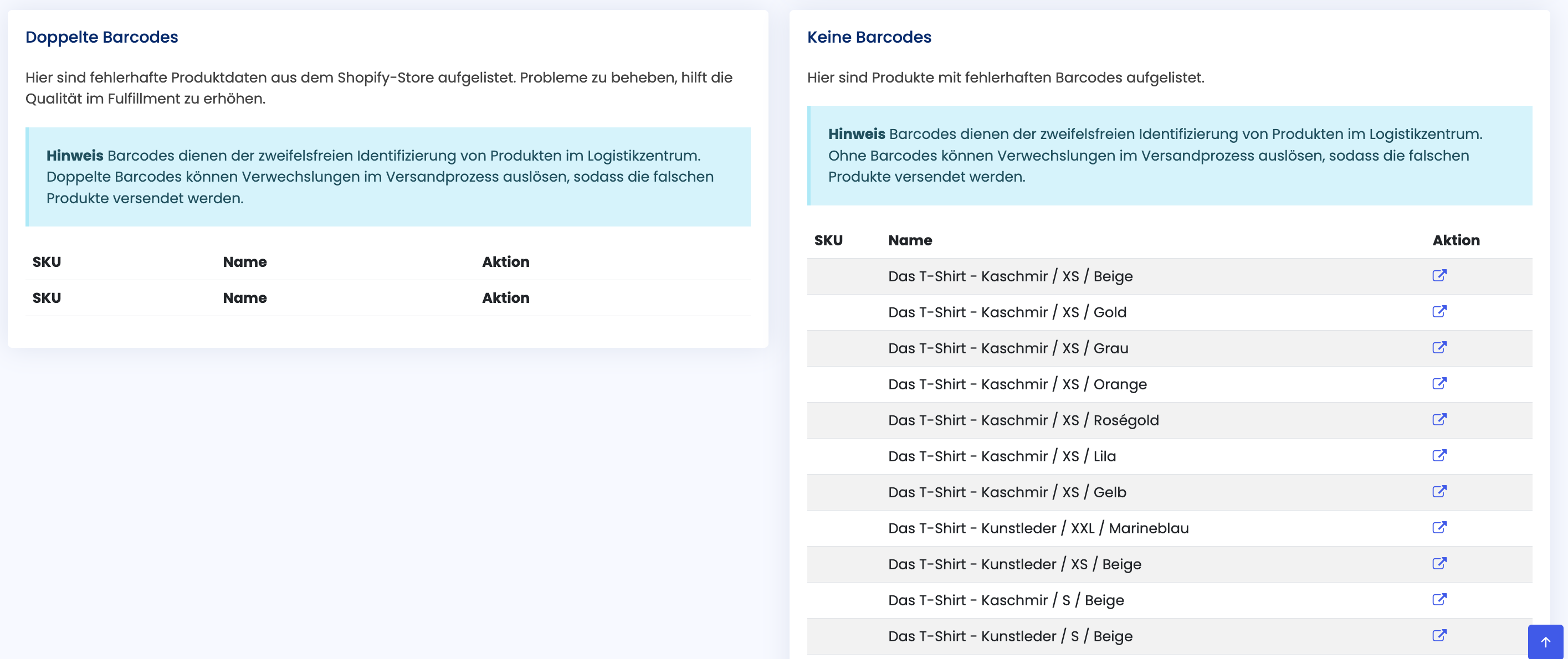The width and height of the screenshot is (1568, 659).
Task: Open external link for Kunstleder XXL Marineblau
Action: pyautogui.click(x=1439, y=527)
